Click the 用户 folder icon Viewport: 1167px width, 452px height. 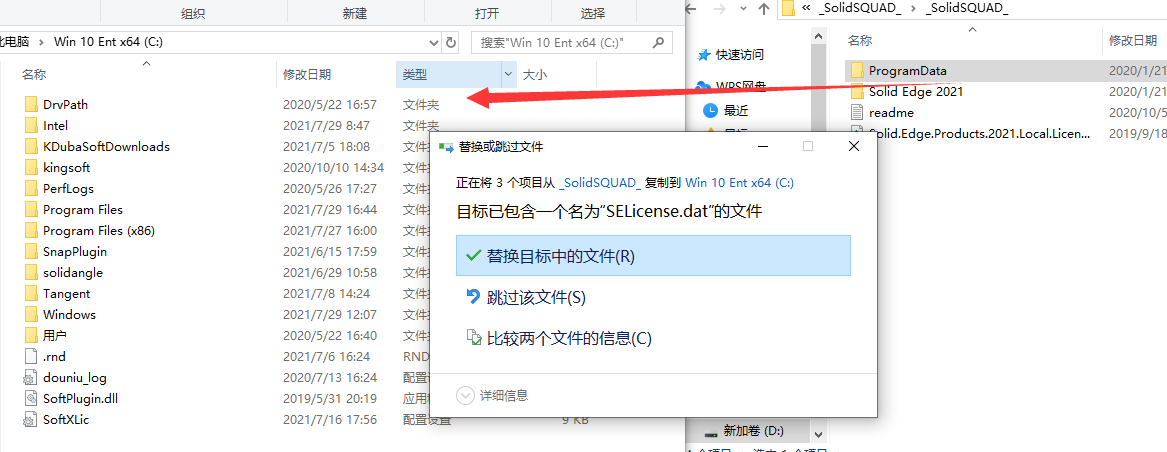(x=31, y=335)
